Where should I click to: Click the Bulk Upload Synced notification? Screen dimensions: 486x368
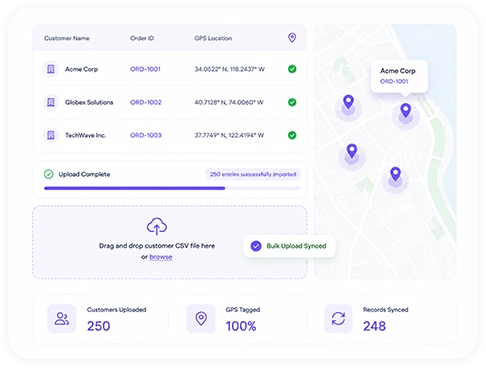[289, 246]
